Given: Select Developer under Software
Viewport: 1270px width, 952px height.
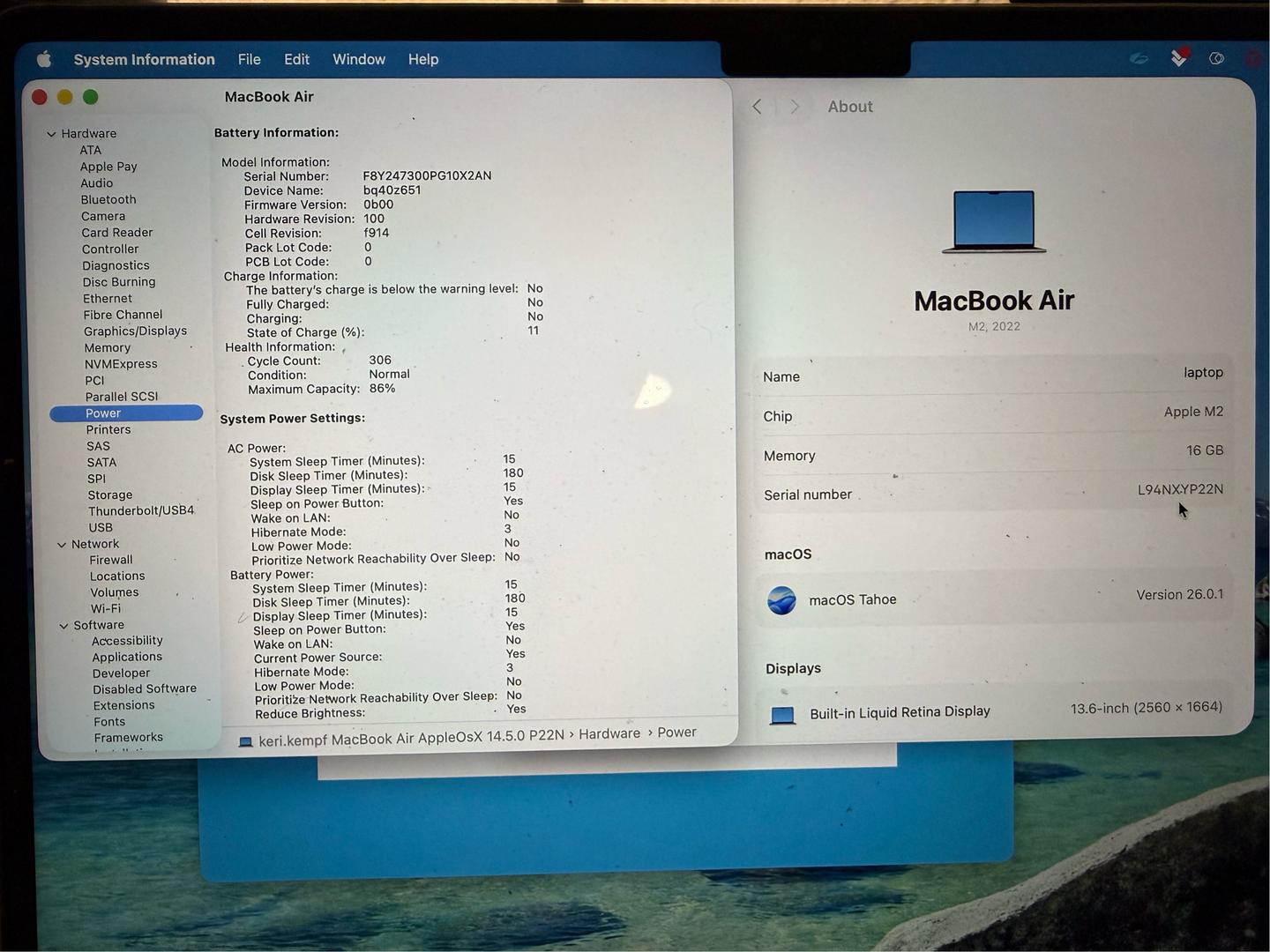Looking at the screenshot, I should point(122,673).
